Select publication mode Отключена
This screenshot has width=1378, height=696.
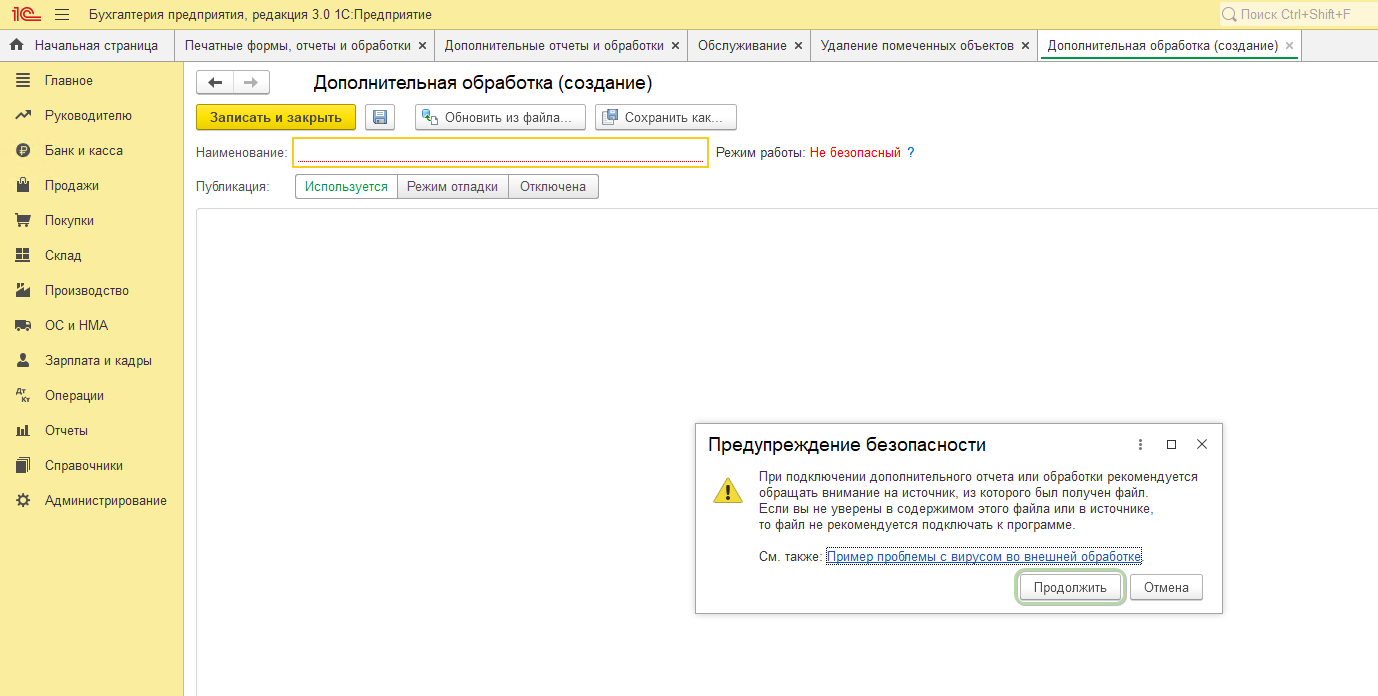click(553, 186)
